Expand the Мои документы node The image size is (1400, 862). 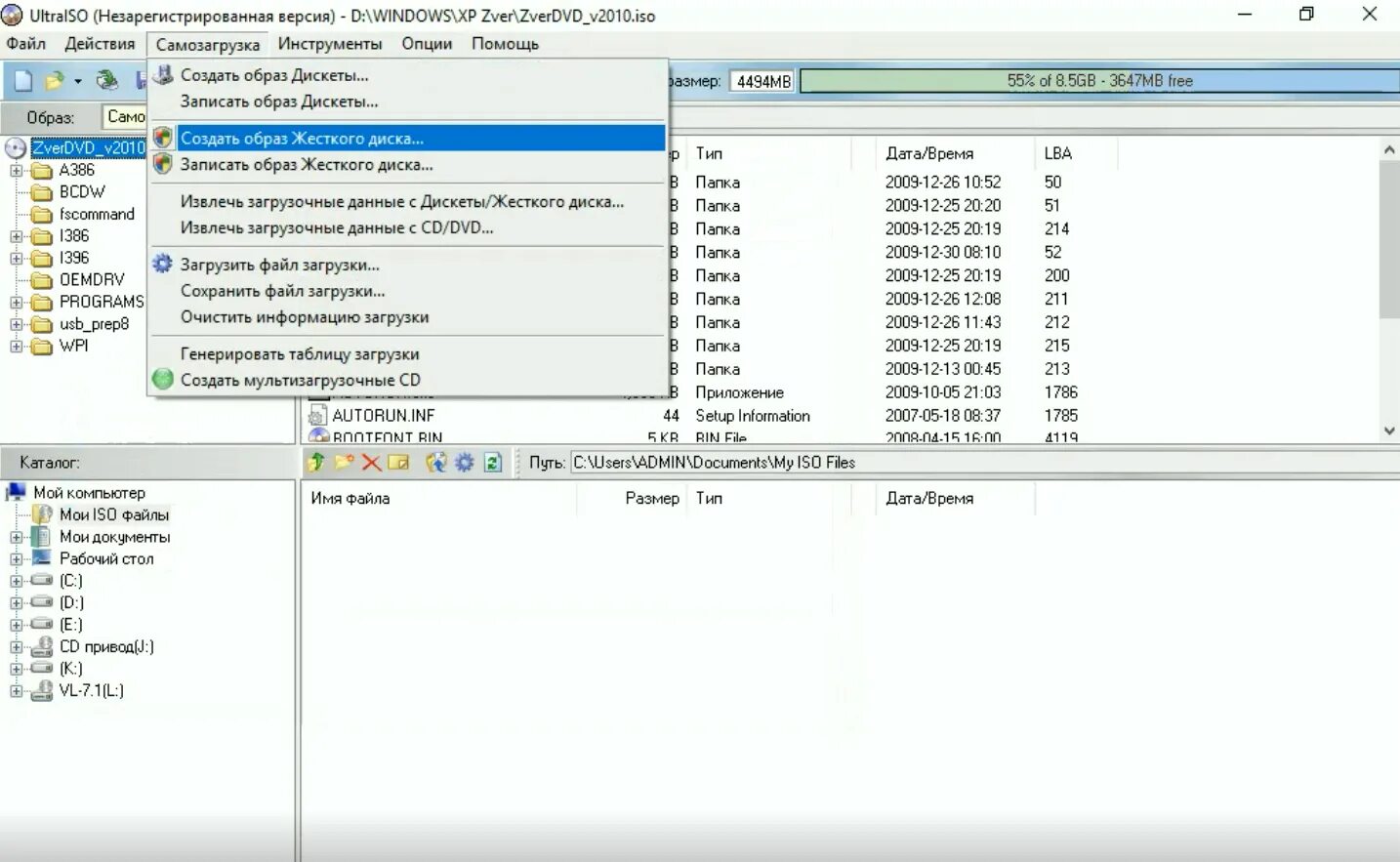16,537
